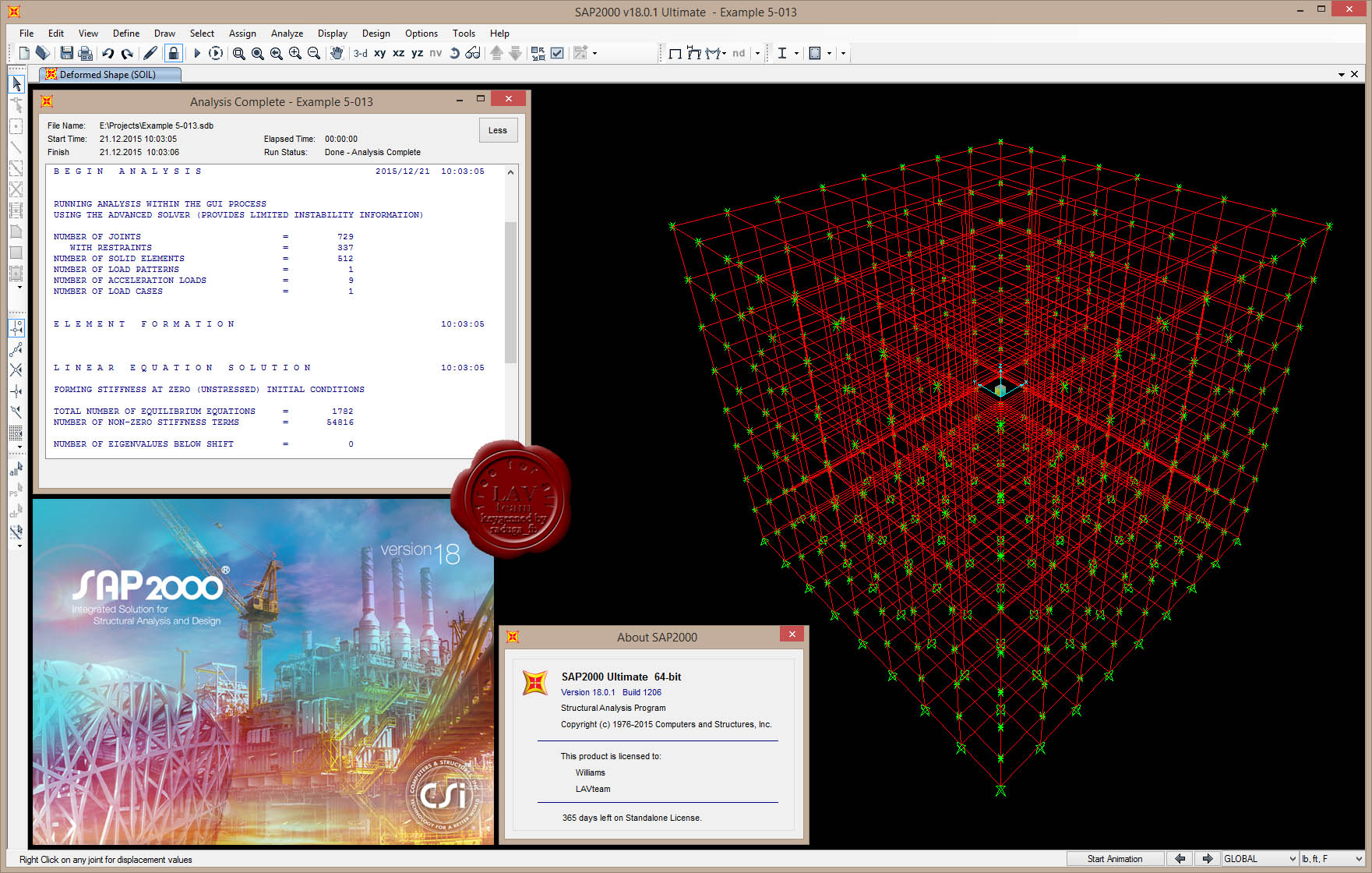The width and height of the screenshot is (1372, 873).
Task: Expand the I-section steel design dropdown
Action: (x=796, y=53)
